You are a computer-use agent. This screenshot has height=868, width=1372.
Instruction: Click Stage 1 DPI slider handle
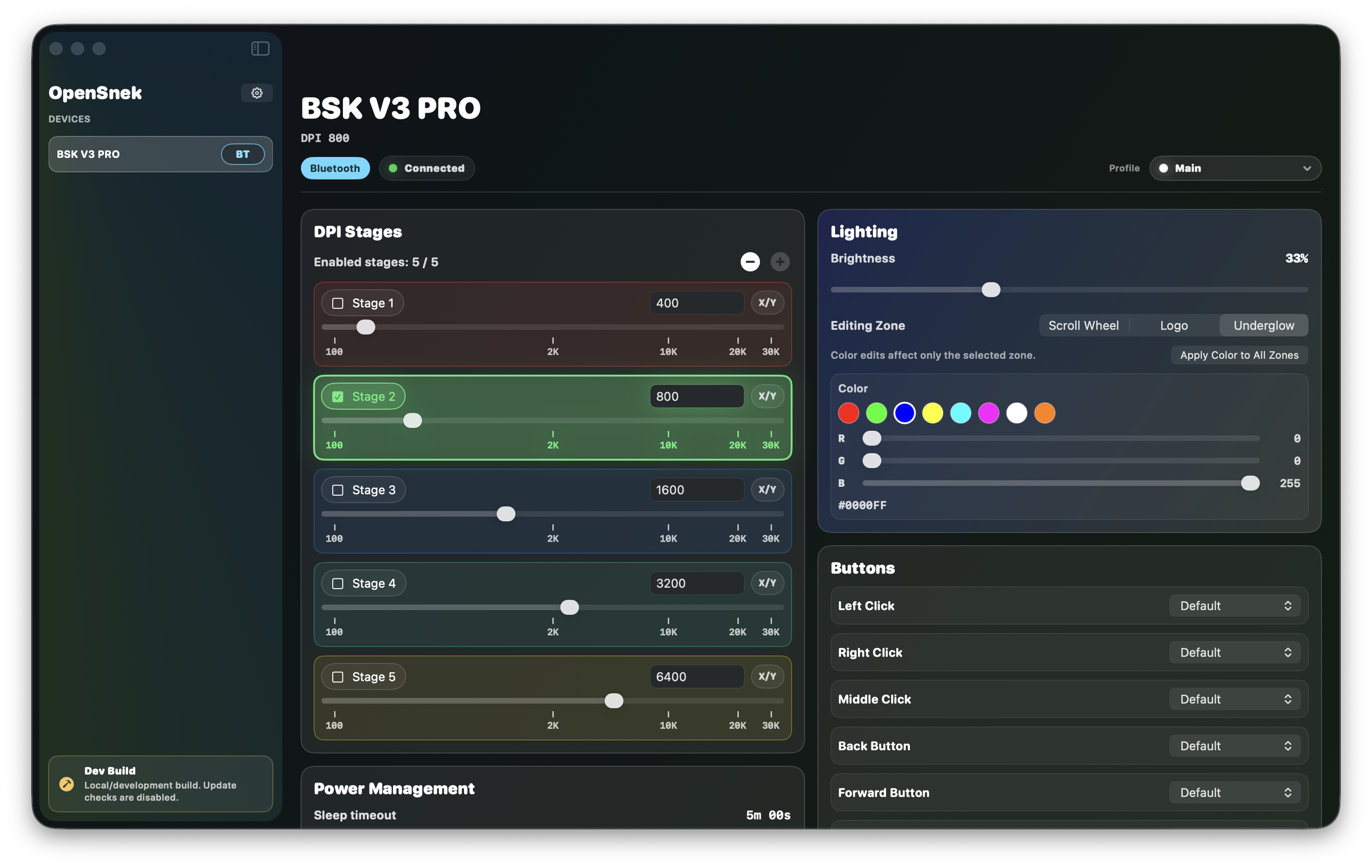[x=366, y=327]
